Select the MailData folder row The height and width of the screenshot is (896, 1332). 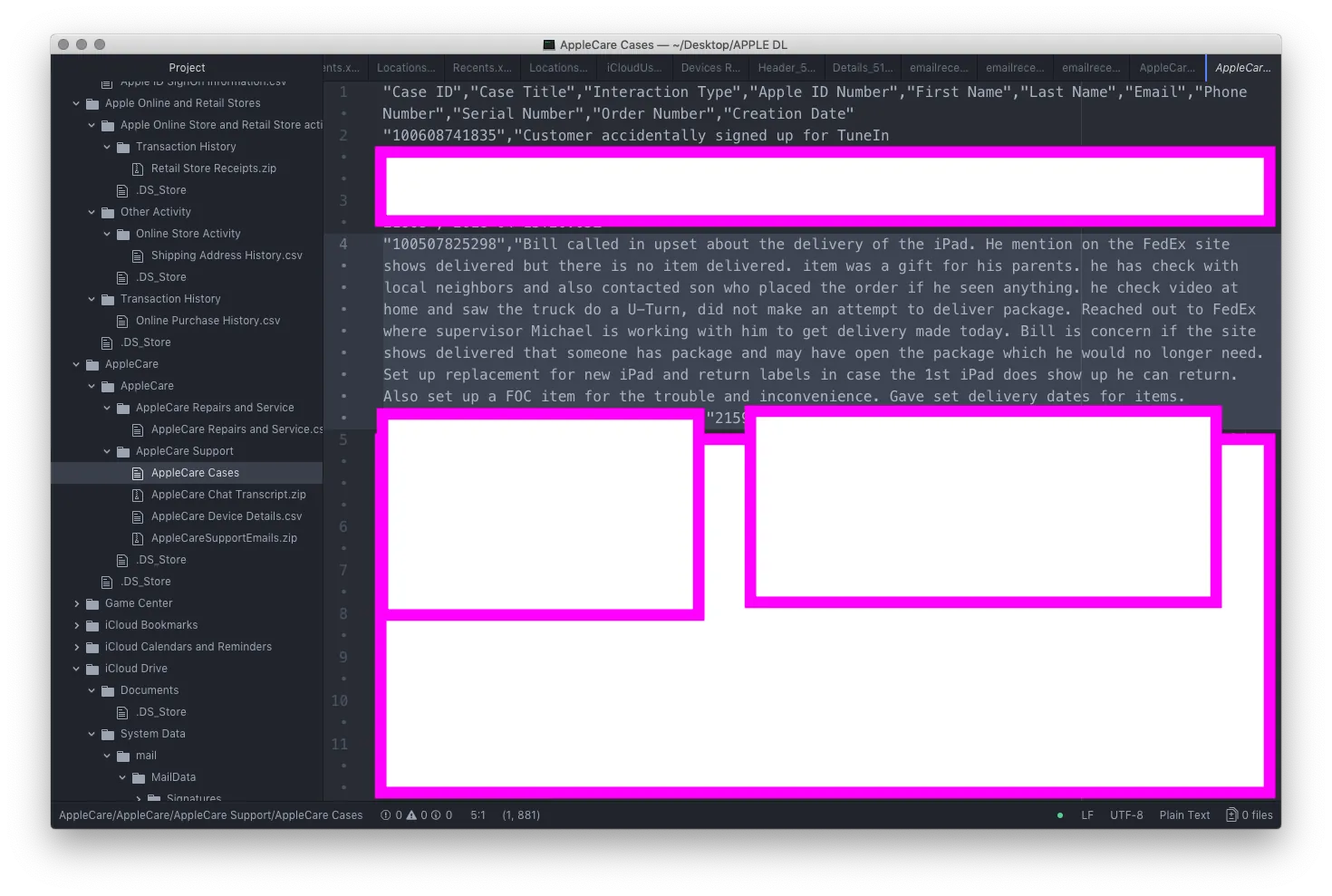pyautogui.click(x=187, y=777)
